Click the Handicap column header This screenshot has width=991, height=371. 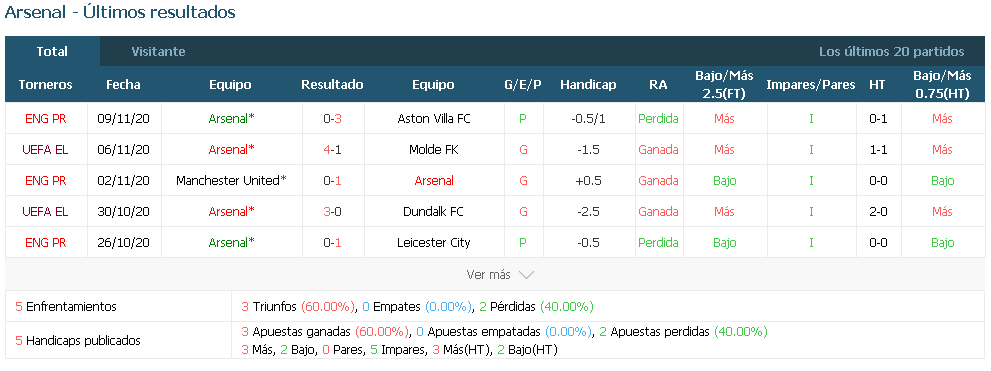pos(588,85)
